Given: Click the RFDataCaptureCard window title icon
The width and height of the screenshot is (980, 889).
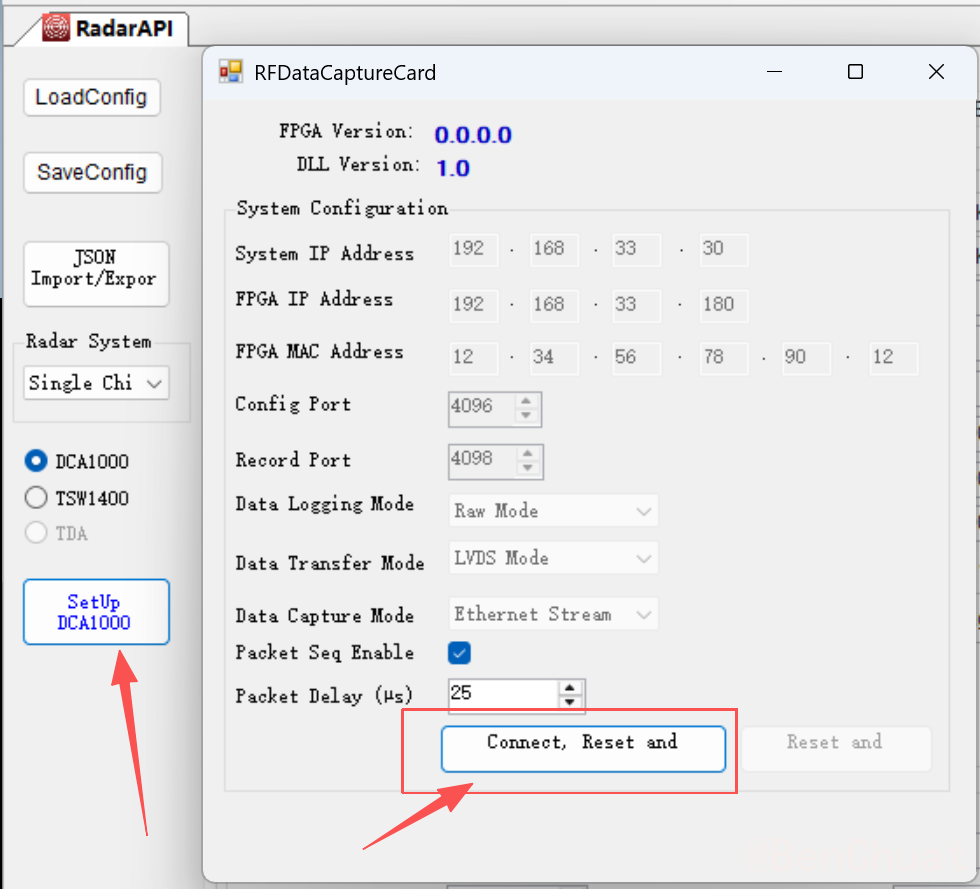Looking at the screenshot, I should [231, 72].
